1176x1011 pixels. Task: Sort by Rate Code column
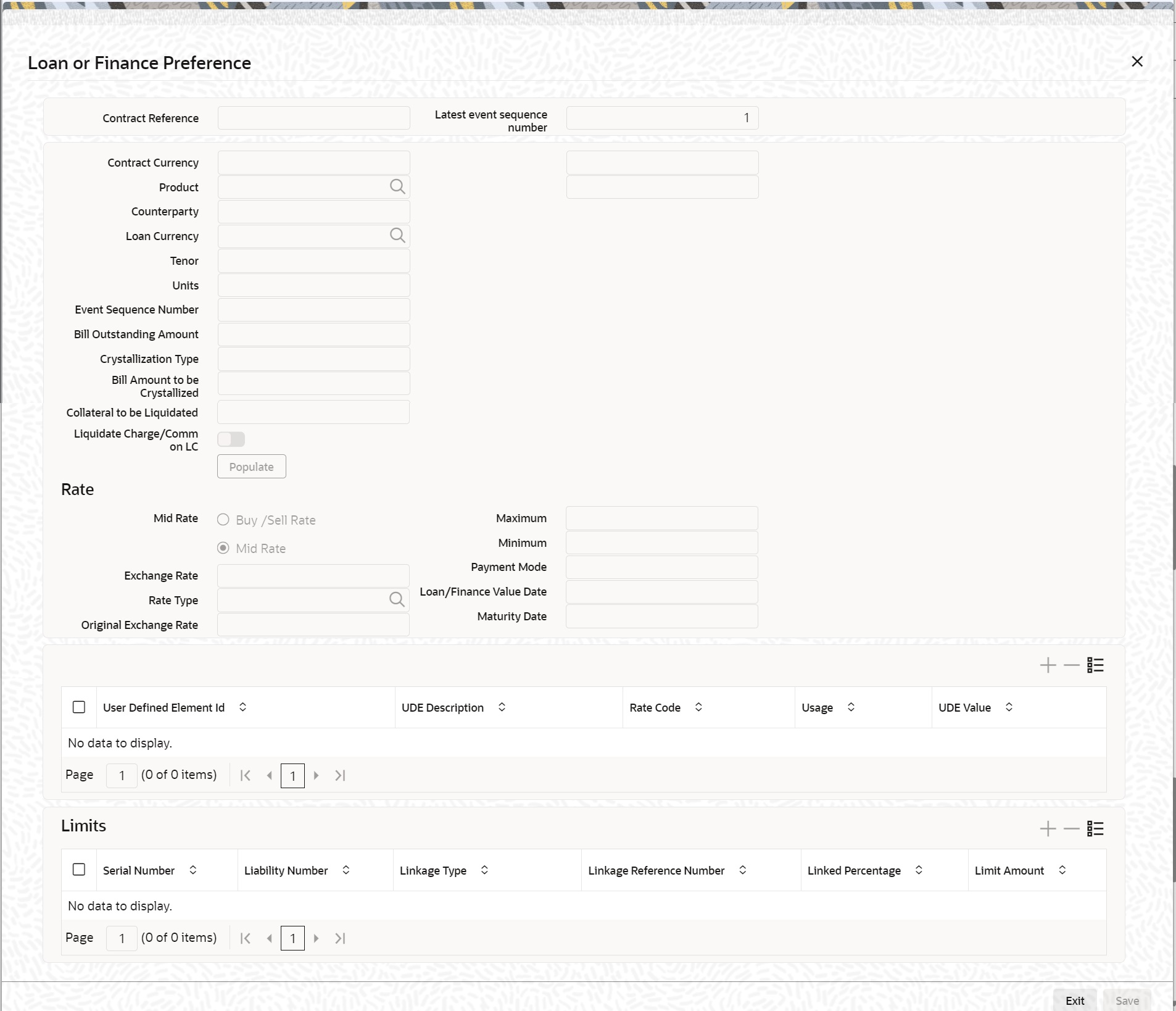[698, 707]
